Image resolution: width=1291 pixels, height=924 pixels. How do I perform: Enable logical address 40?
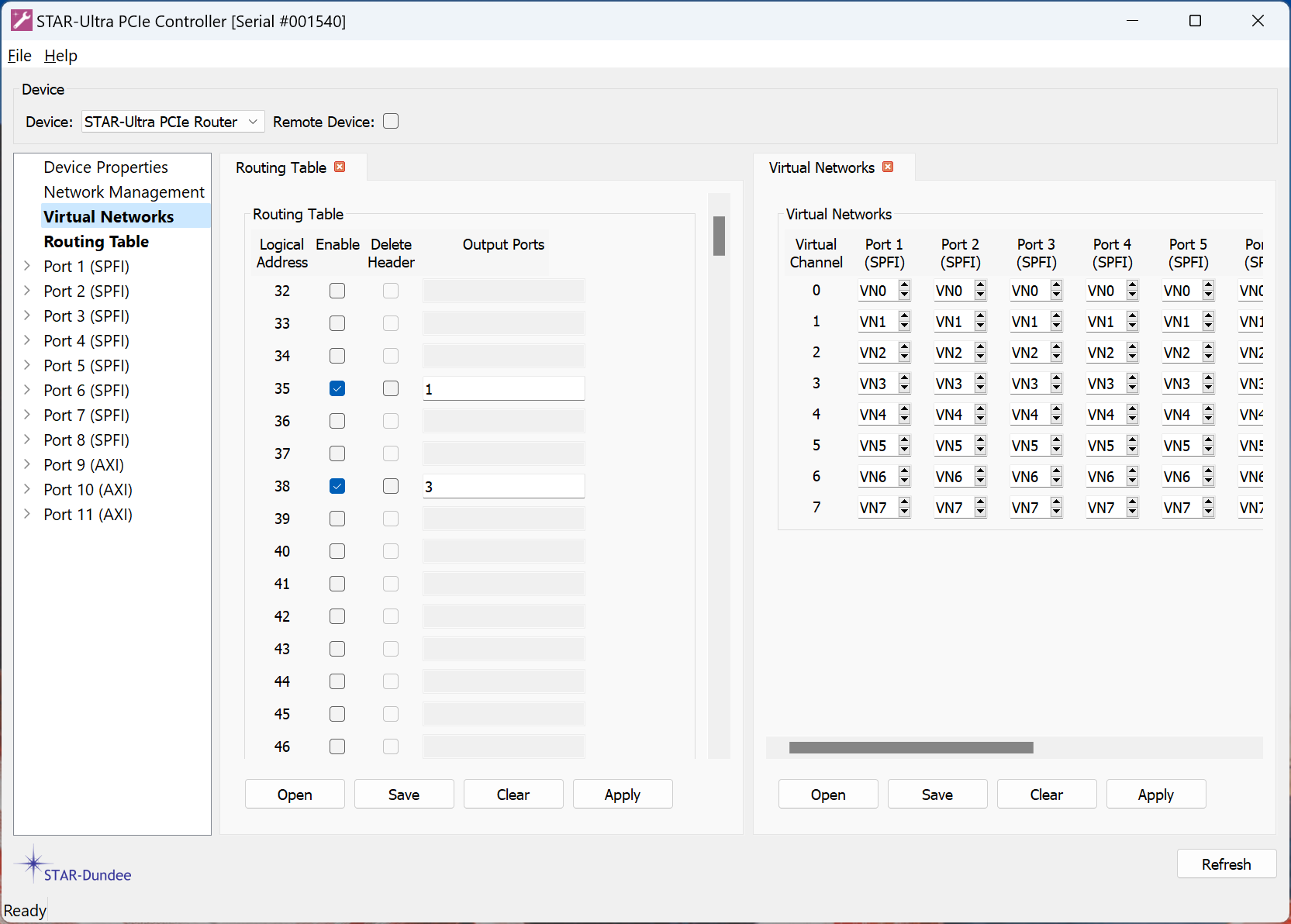click(x=337, y=551)
